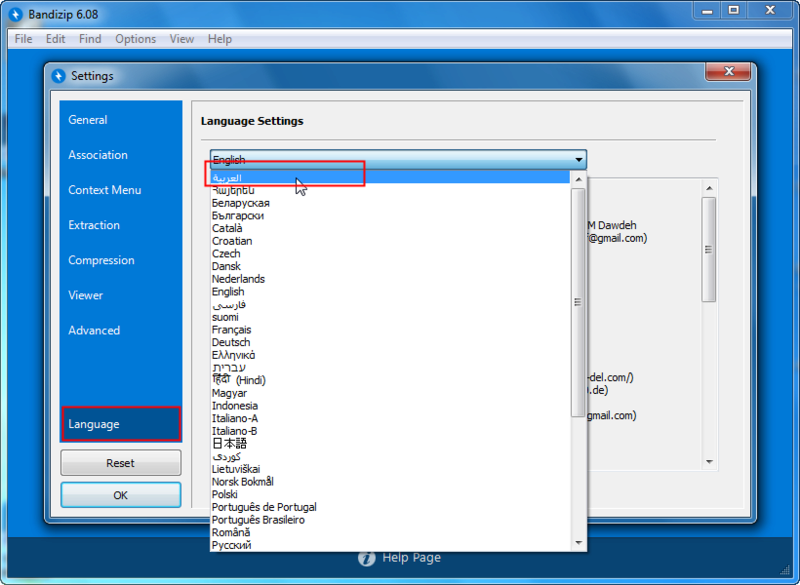800x585 pixels.
Task: Select English in the dropdown list
Action: point(390,292)
